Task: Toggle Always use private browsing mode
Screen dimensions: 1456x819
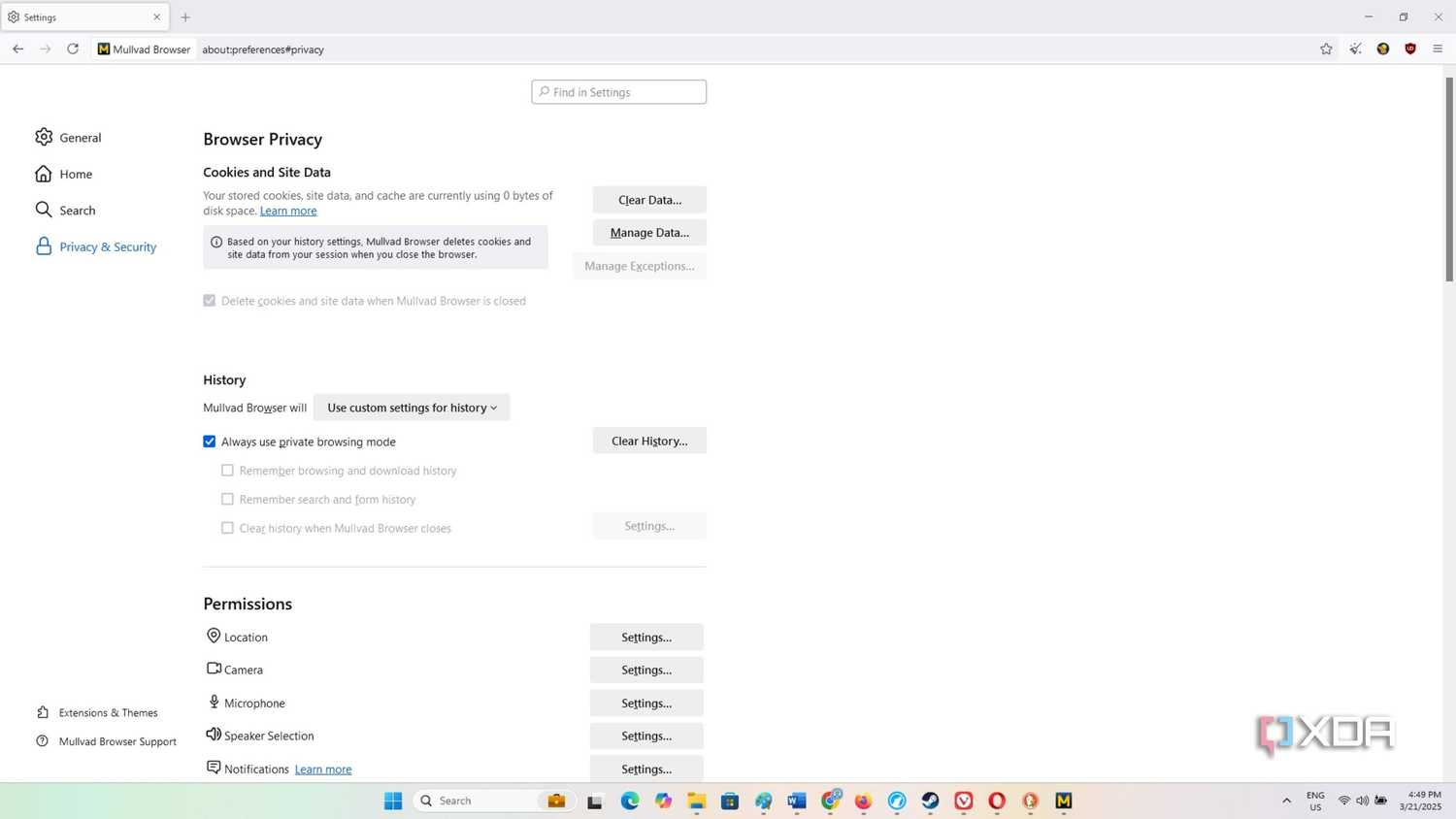Action: click(209, 442)
